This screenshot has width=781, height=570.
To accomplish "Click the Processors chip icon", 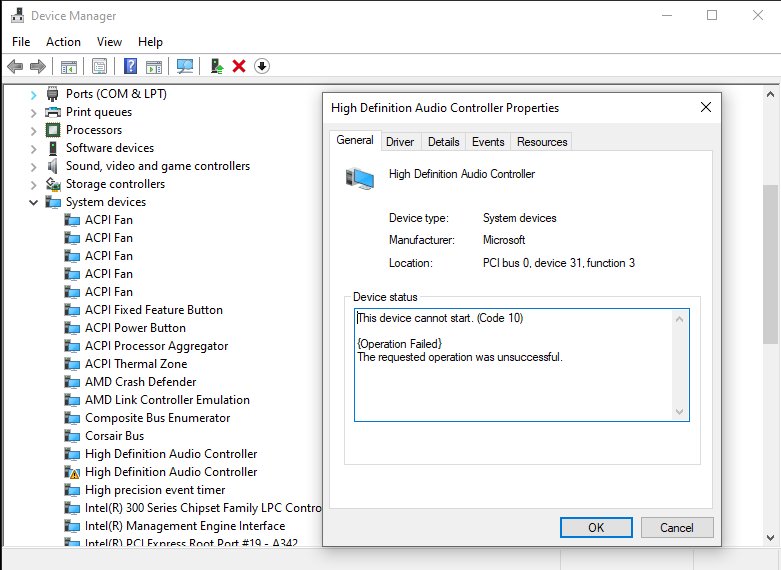I will pos(53,130).
